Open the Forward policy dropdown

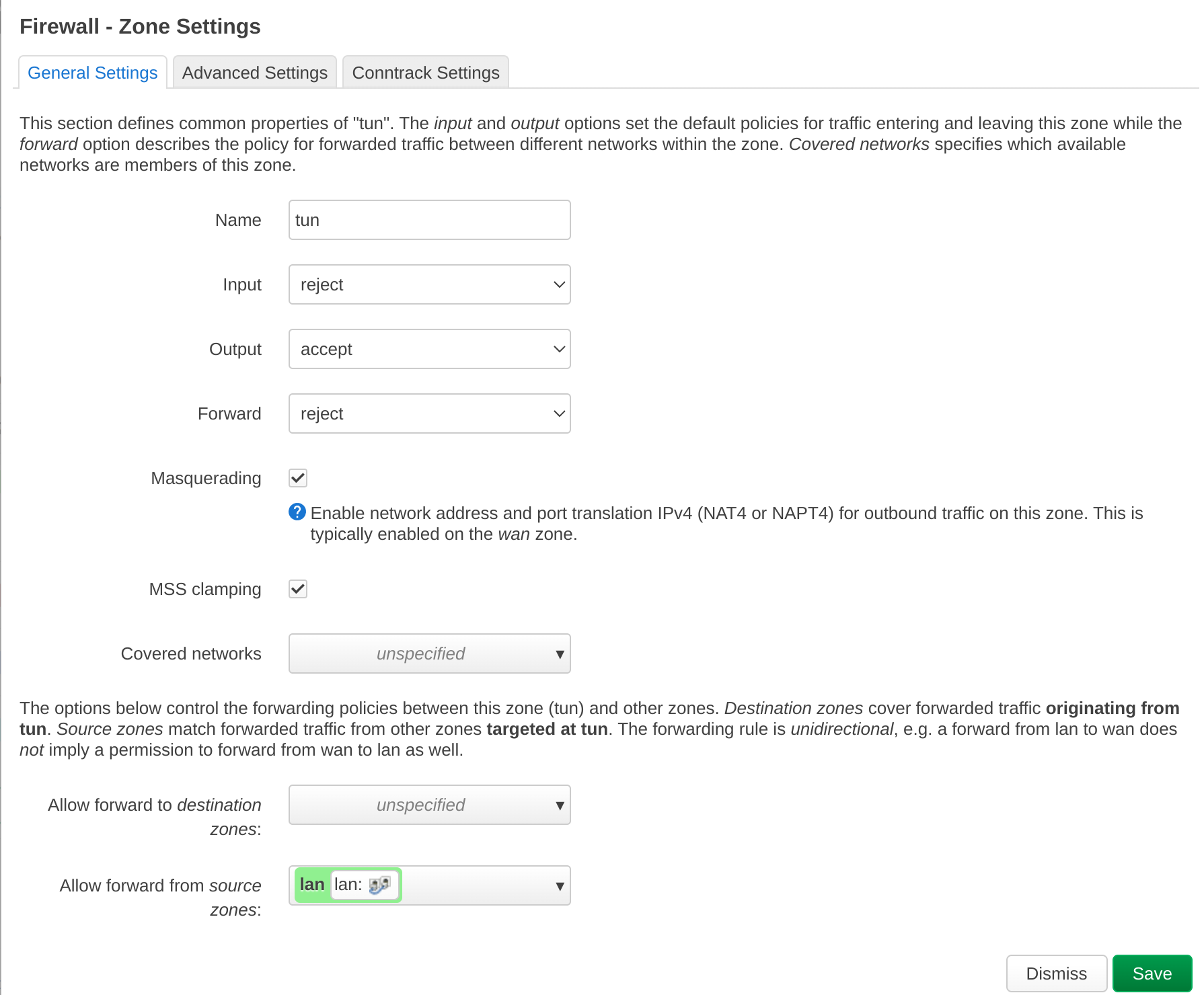pos(429,413)
